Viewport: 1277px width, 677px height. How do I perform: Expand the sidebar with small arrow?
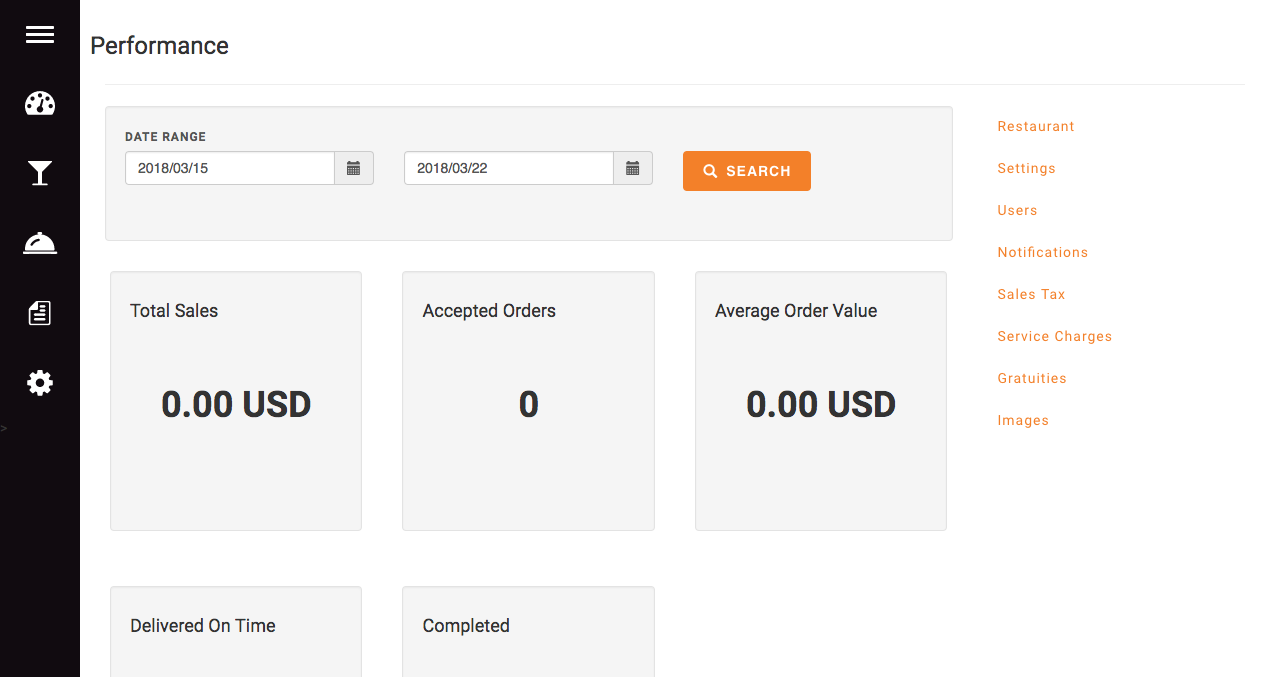click(4, 428)
